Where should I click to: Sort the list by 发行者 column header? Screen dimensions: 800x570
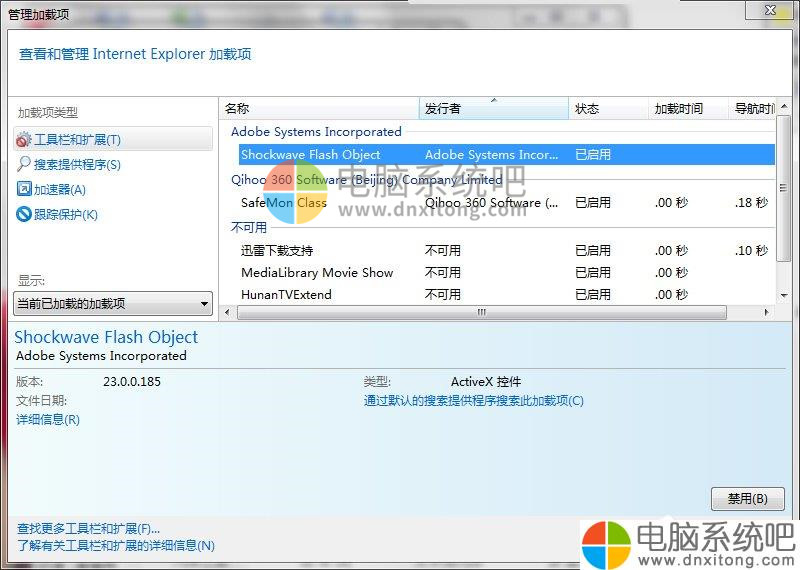493,108
